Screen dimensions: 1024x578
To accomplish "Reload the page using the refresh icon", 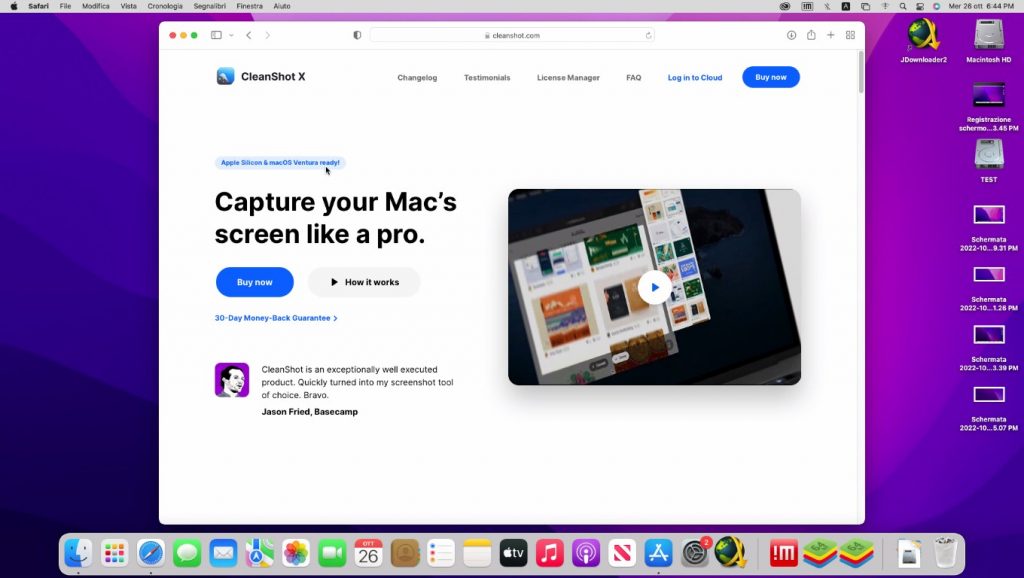I will click(x=648, y=35).
